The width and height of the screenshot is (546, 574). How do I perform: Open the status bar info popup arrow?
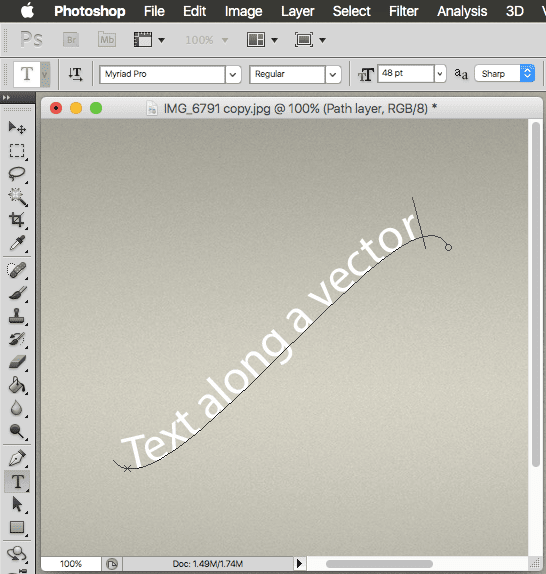tap(299, 563)
